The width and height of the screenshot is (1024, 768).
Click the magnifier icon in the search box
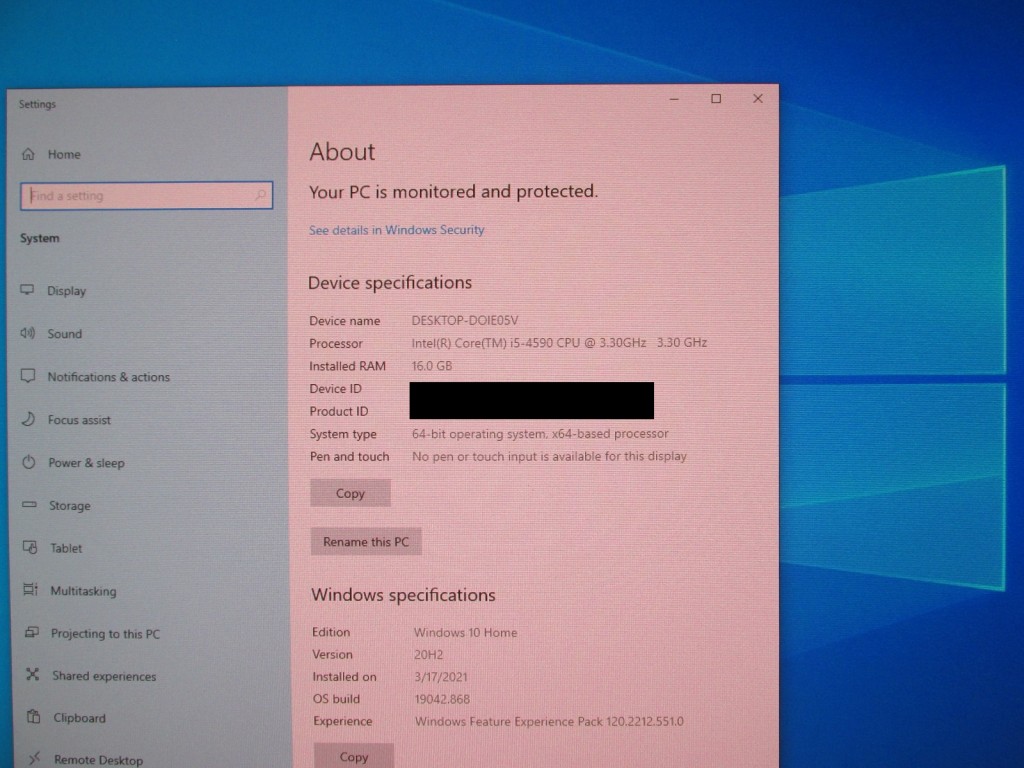(x=260, y=195)
